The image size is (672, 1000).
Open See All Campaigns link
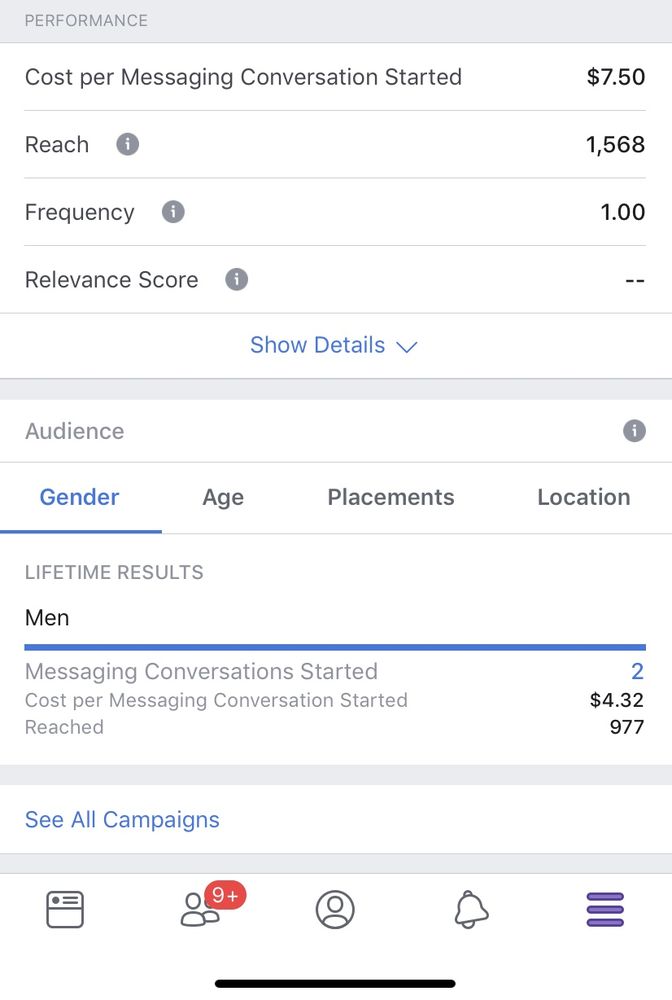122,820
